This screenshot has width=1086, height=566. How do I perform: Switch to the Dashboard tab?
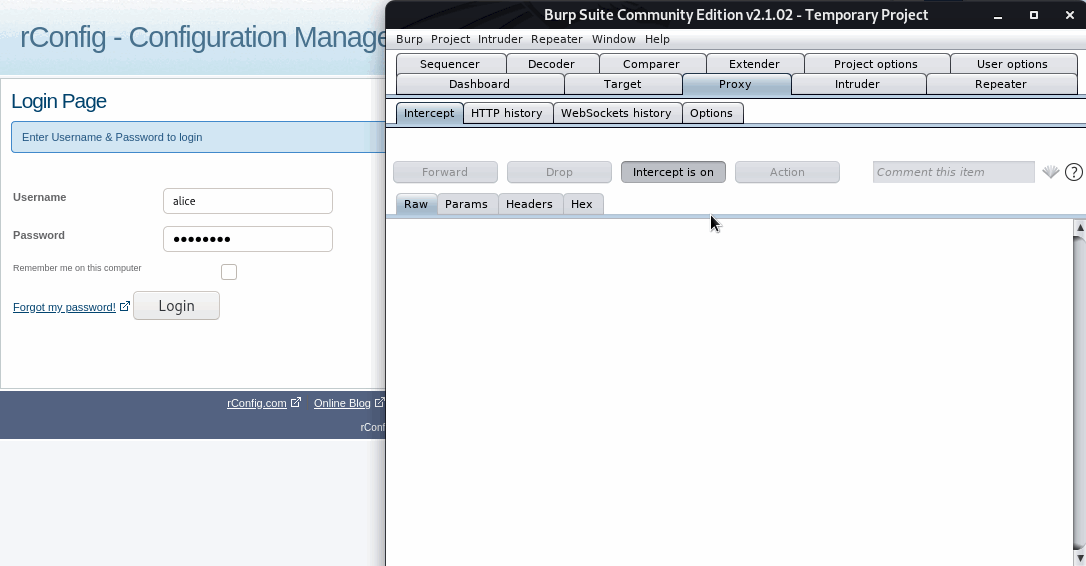(479, 84)
